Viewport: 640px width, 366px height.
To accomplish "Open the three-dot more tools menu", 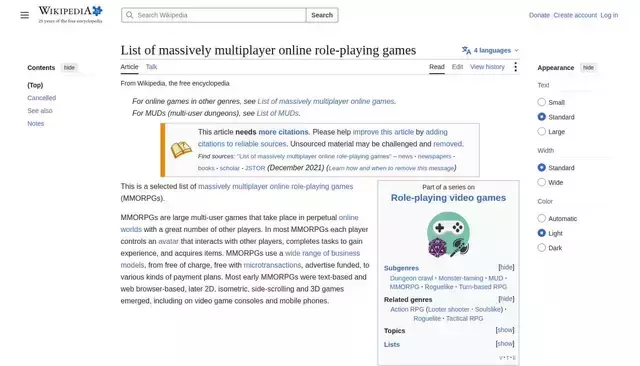I will coord(516,67).
